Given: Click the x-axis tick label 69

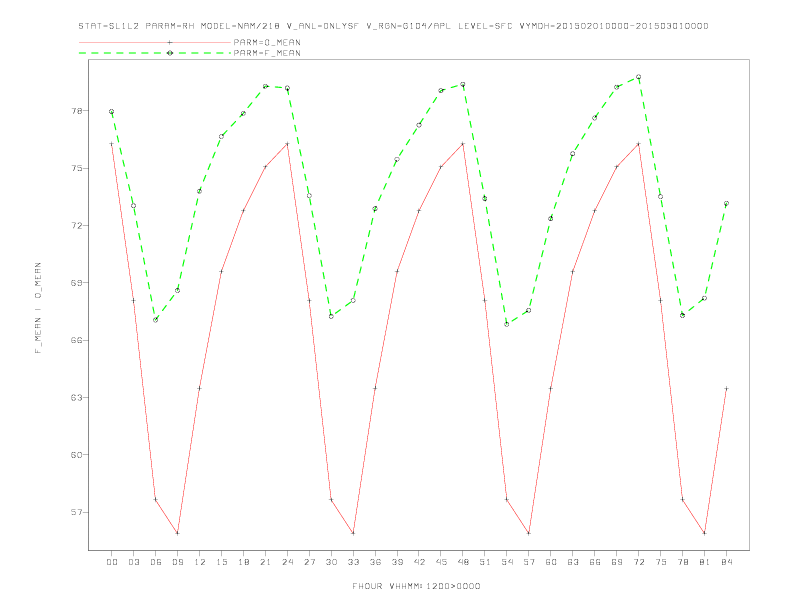Looking at the screenshot, I should (617, 562).
